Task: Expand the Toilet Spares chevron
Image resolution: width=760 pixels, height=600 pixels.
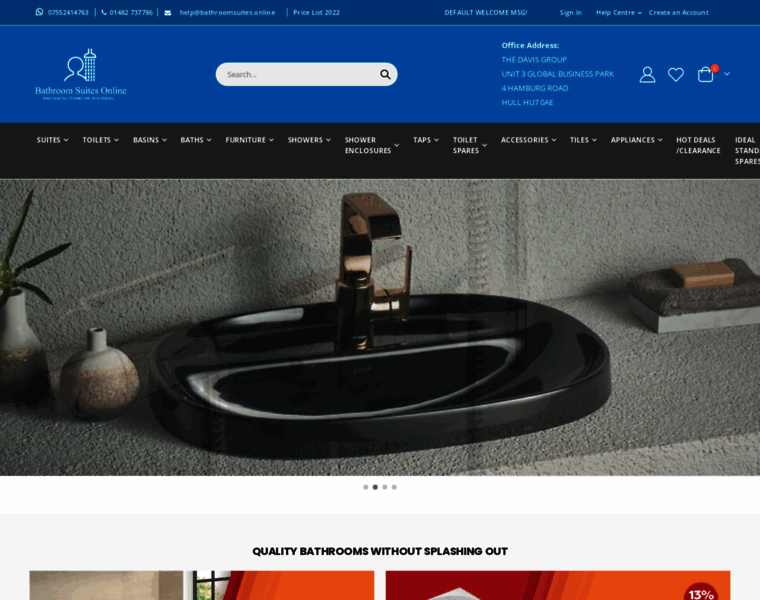Action: tap(484, 145)
